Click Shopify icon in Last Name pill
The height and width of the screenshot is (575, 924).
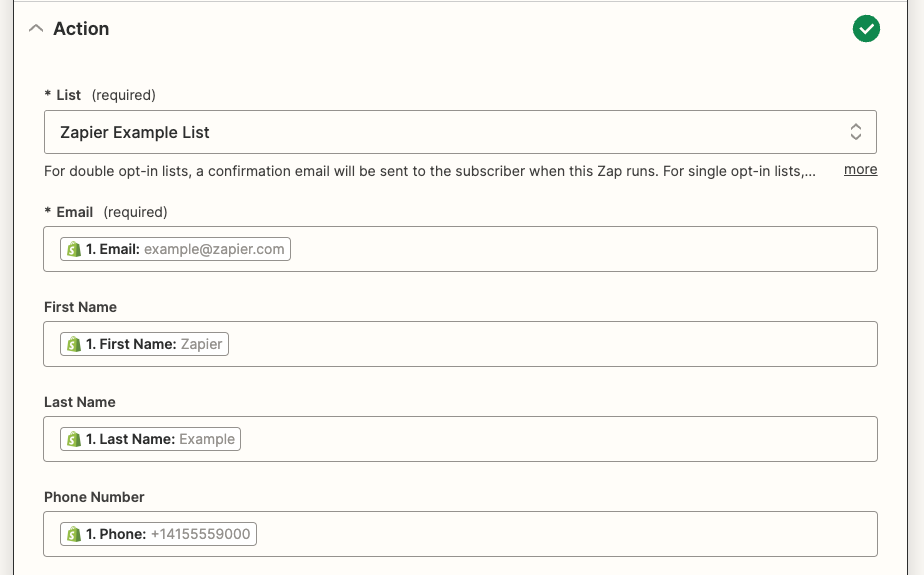point(73,439)
